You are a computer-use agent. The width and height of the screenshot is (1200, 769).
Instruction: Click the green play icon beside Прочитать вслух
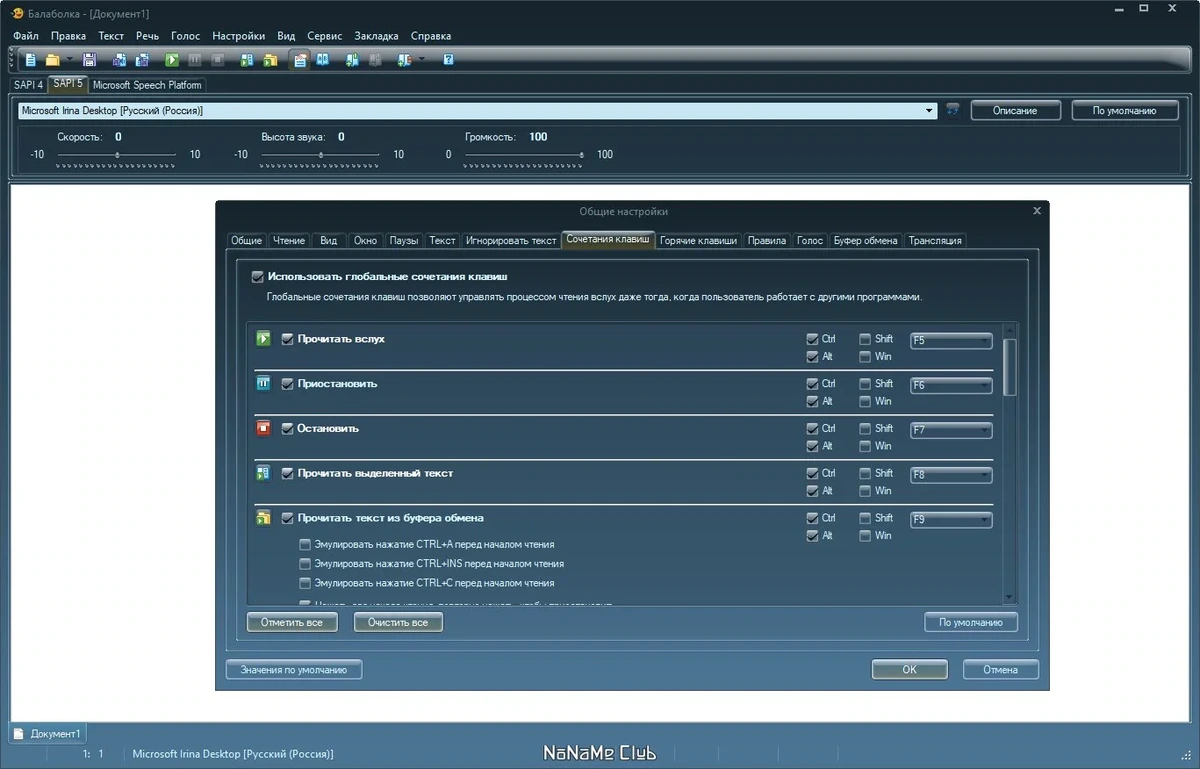pos(264,339)
